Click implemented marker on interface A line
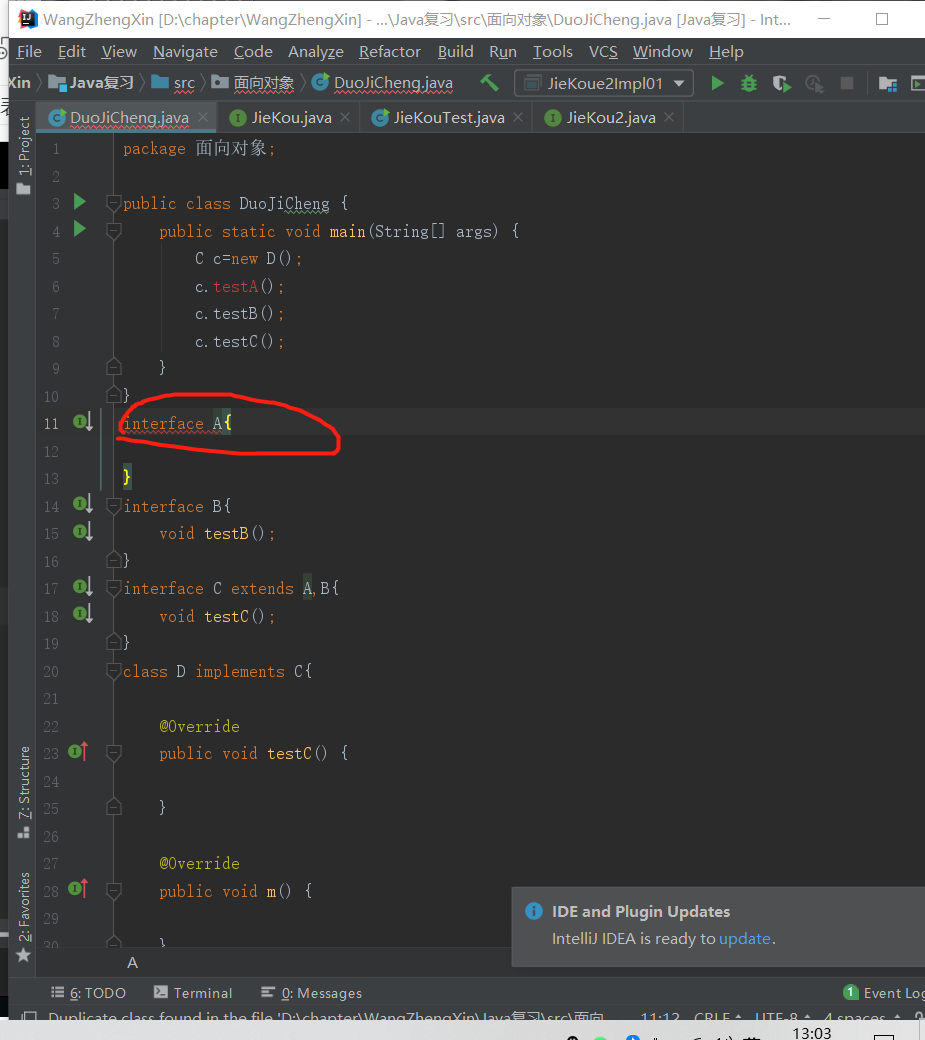Viewport: 925px width, 1040px height. 83,422
